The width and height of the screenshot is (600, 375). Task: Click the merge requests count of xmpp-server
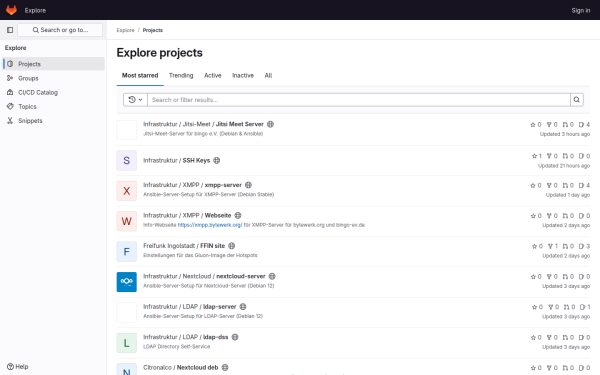568,185
